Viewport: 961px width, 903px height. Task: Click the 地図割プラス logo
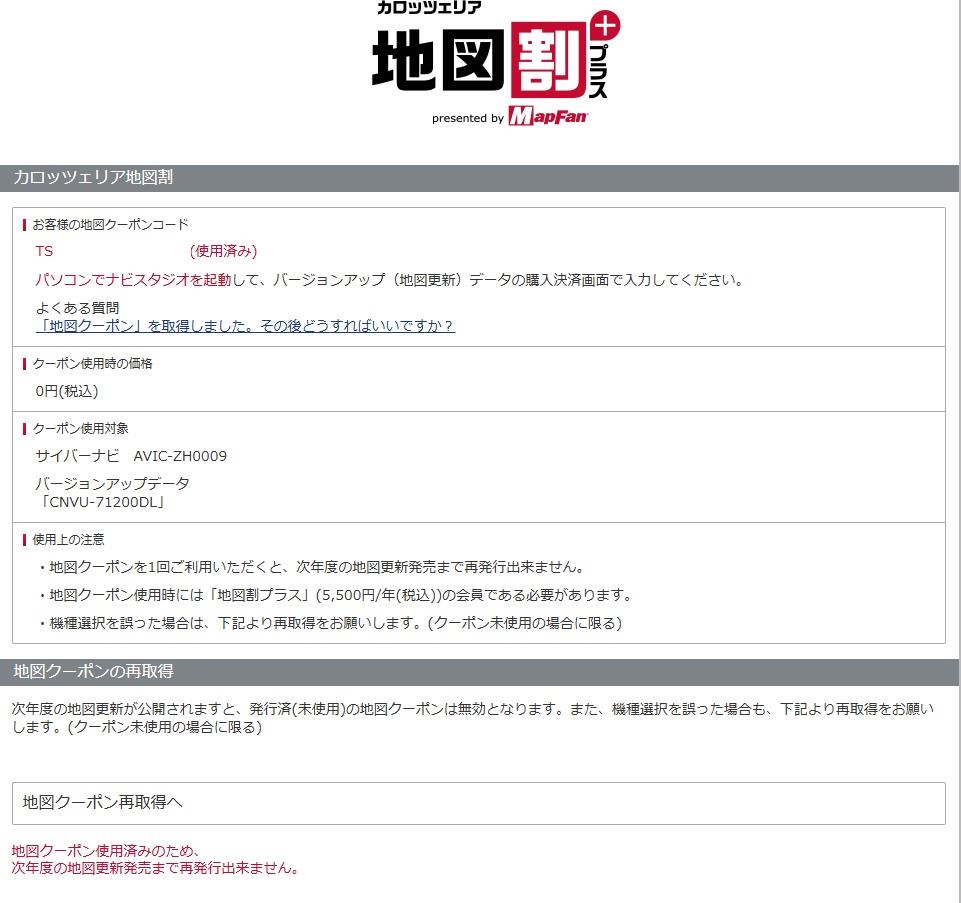496,59
